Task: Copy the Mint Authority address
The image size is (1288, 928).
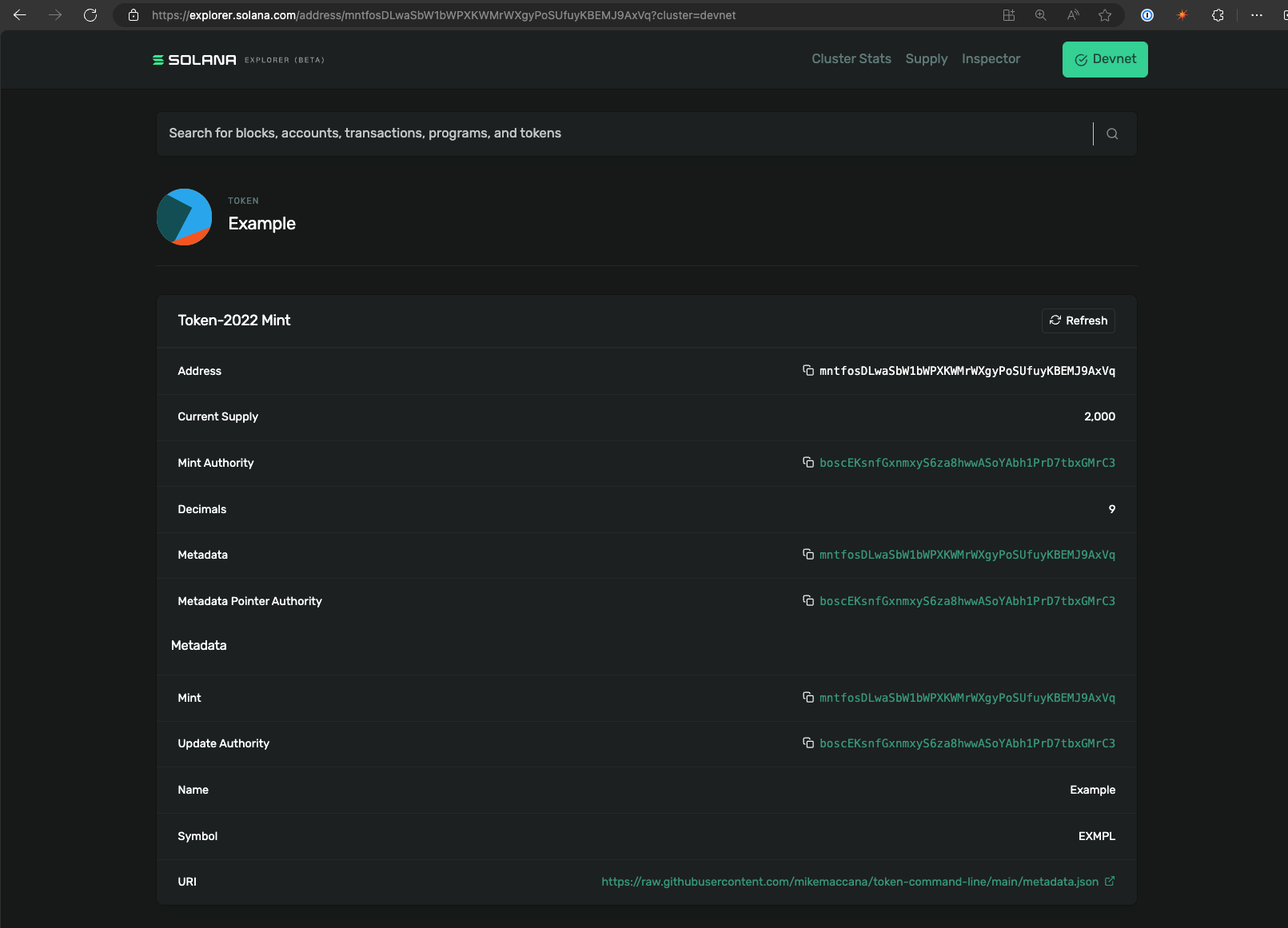Action: [809, 462]
